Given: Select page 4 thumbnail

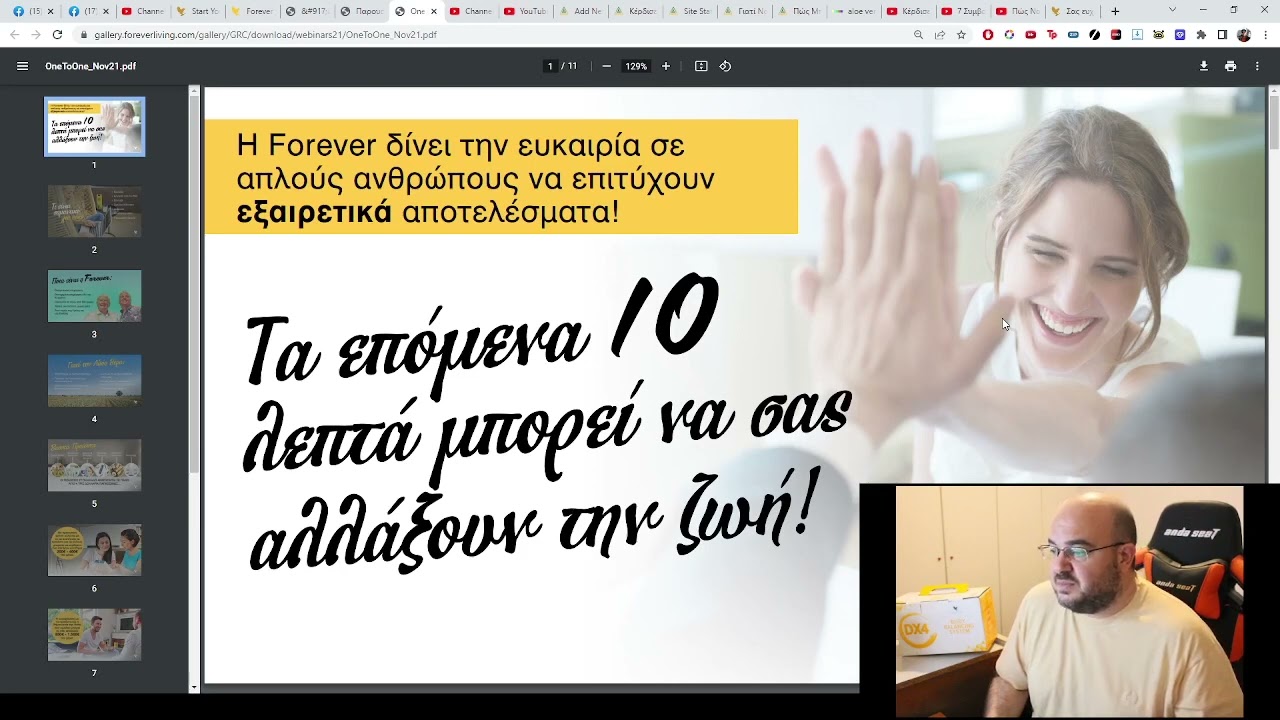Looking at the screenshot, I should 94,380.
